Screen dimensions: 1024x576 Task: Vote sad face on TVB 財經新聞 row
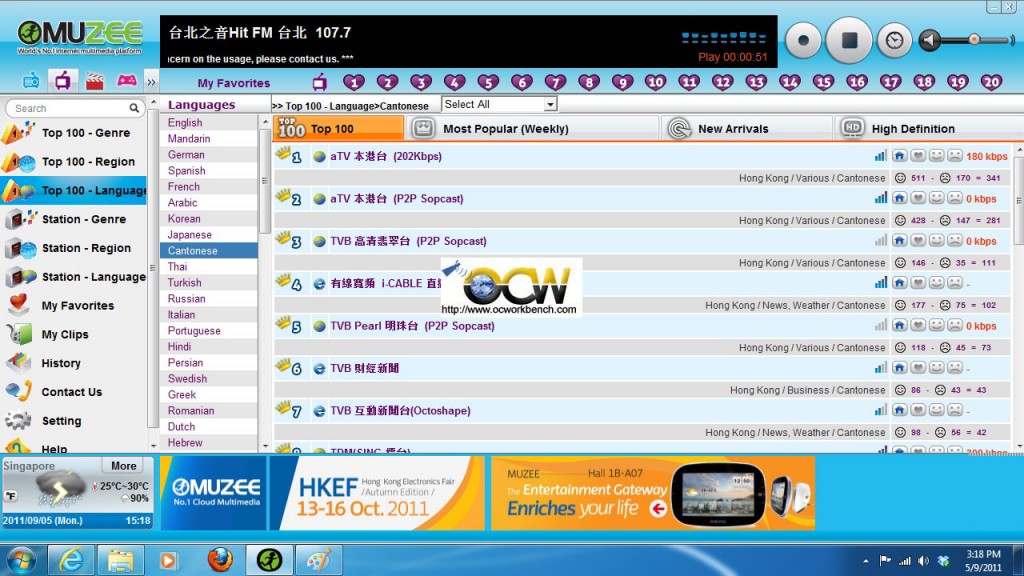click(954, 368)
